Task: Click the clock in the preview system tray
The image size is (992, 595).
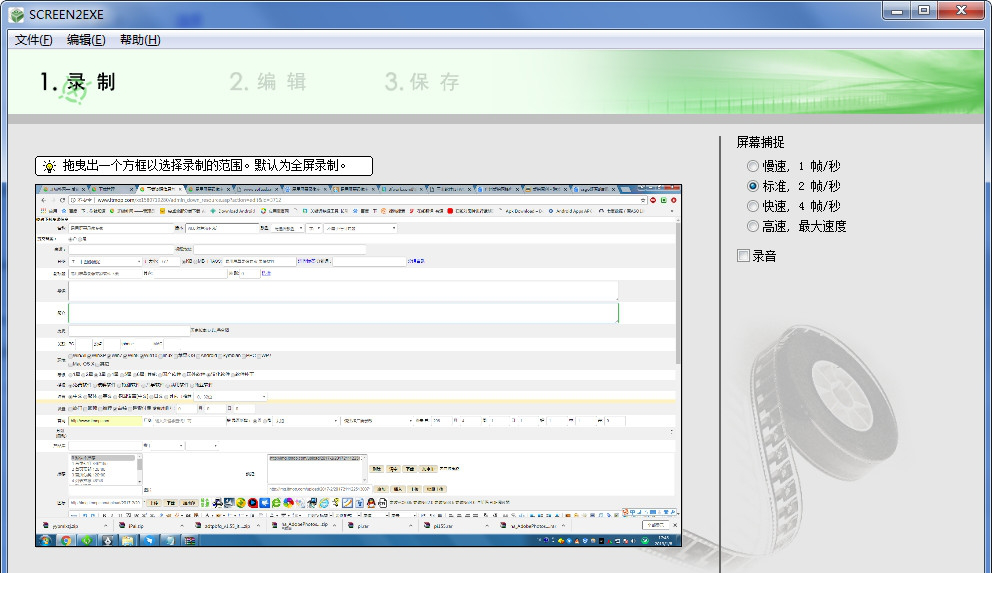Action: (664, 540)
